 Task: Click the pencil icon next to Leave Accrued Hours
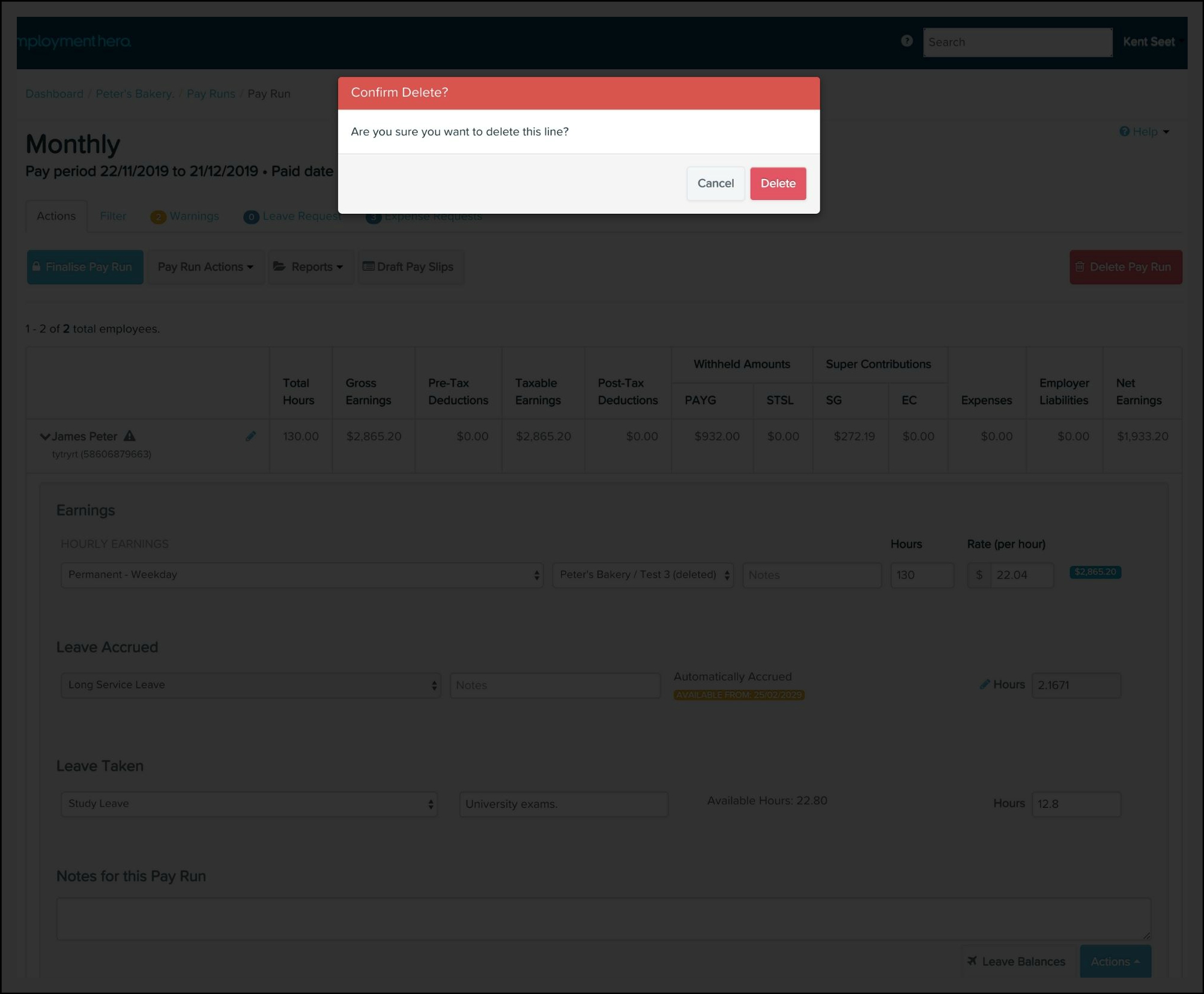click(x=984, y=684)
